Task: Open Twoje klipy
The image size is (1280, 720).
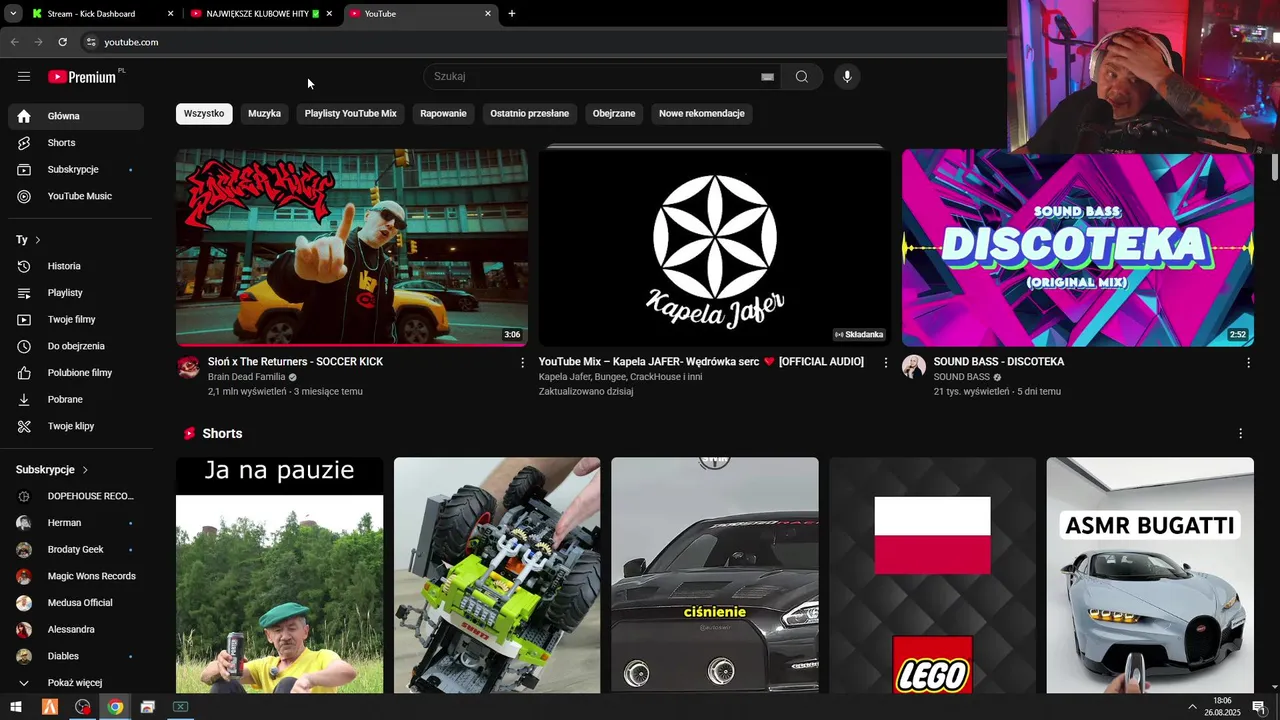Action: (76, 426)
